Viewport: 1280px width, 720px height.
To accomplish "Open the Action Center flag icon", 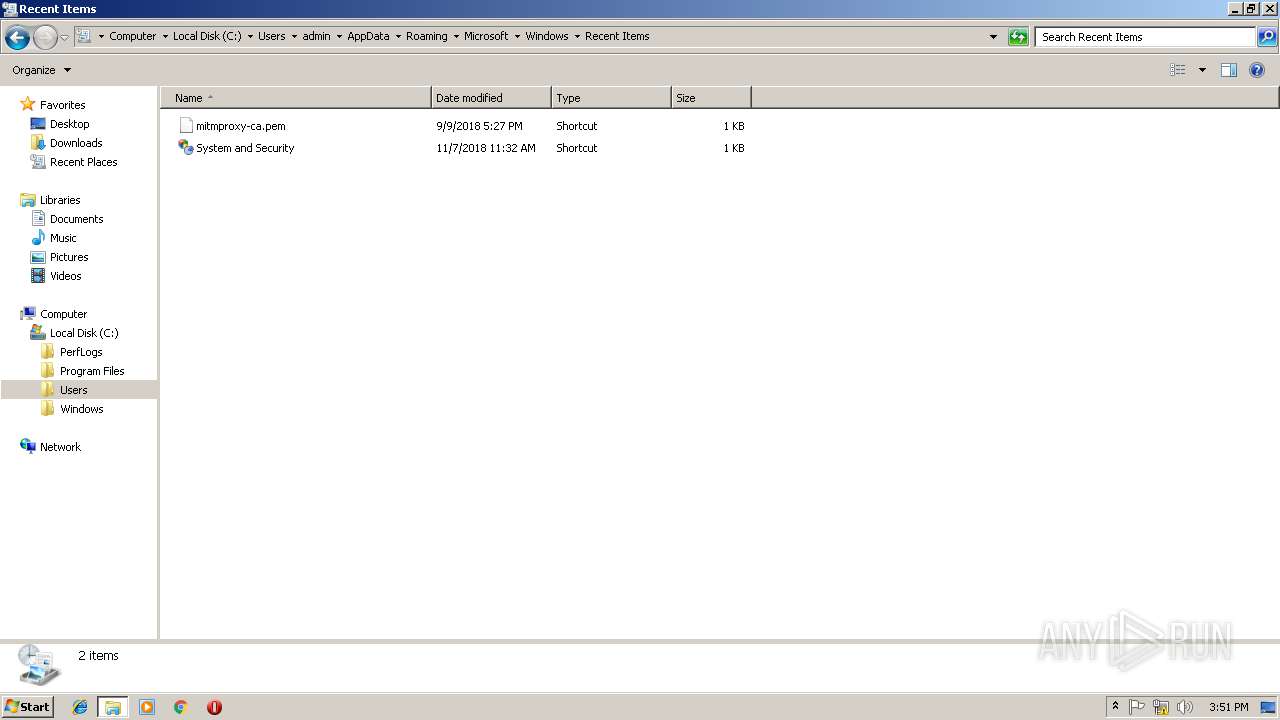I will 1137,707.
